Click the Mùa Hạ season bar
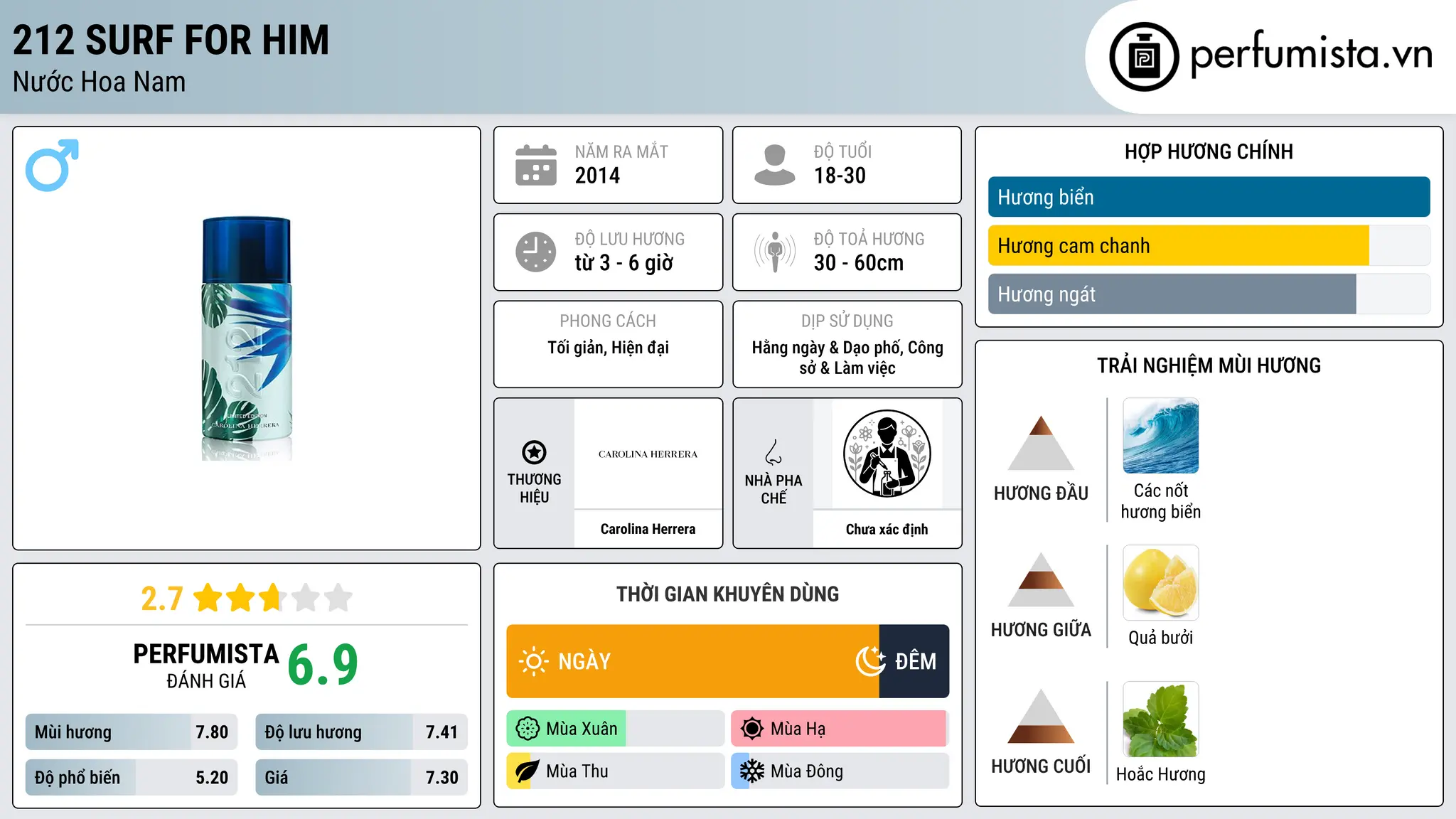This screenshot has width=1456, height=819. tap(840, 729)
